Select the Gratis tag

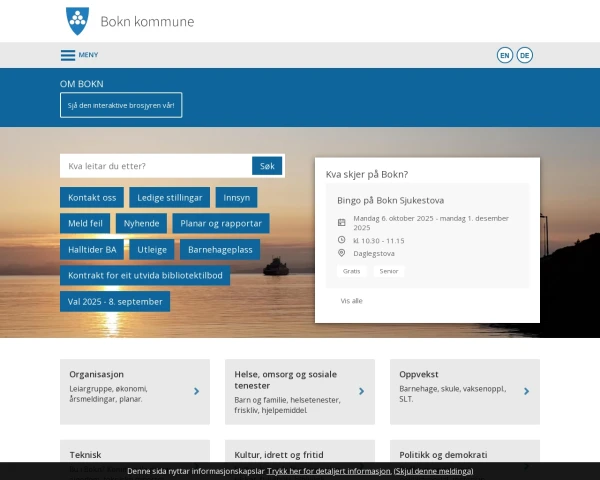point(351,271)
